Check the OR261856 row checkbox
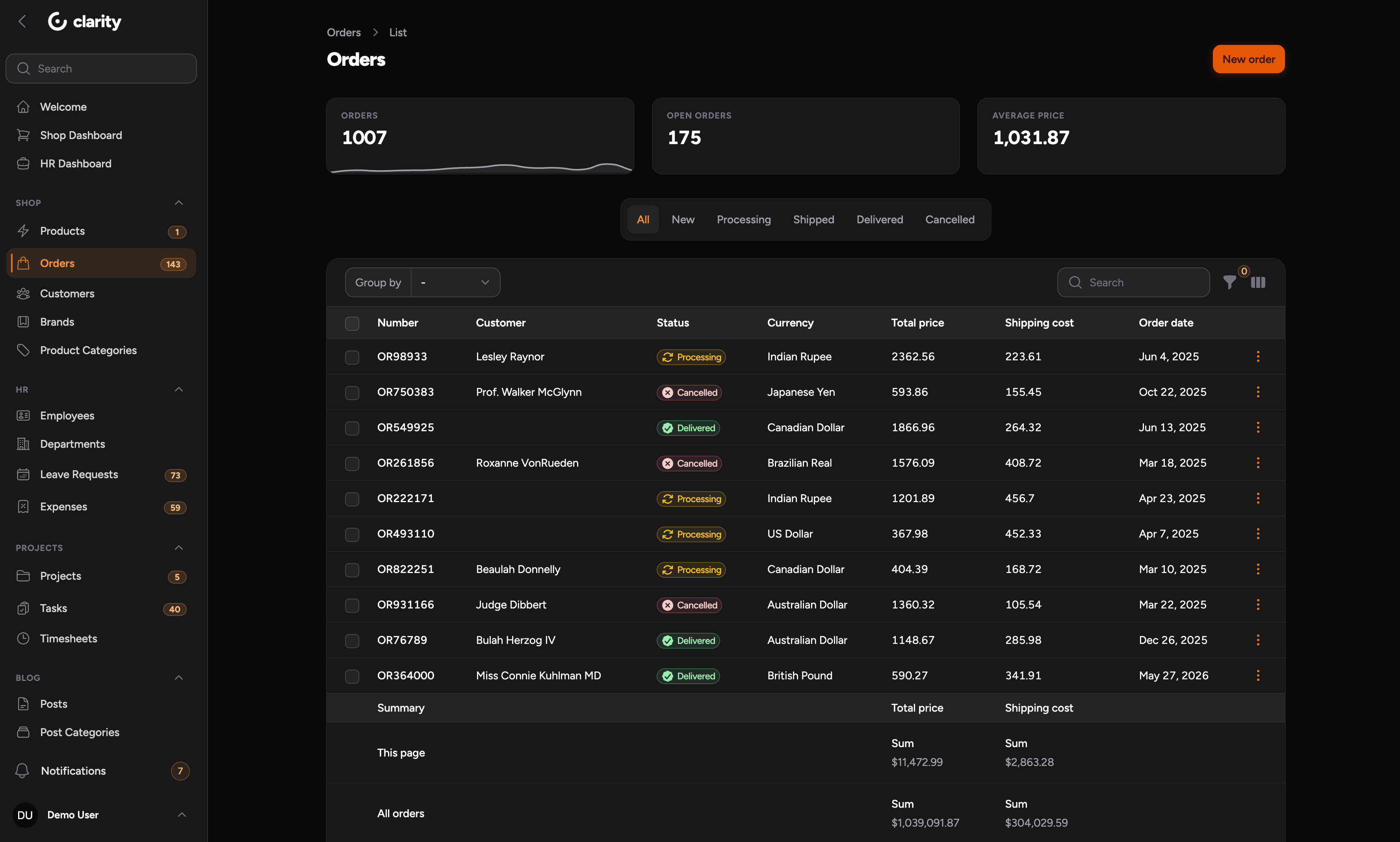1400x842 pixels. 352,464
